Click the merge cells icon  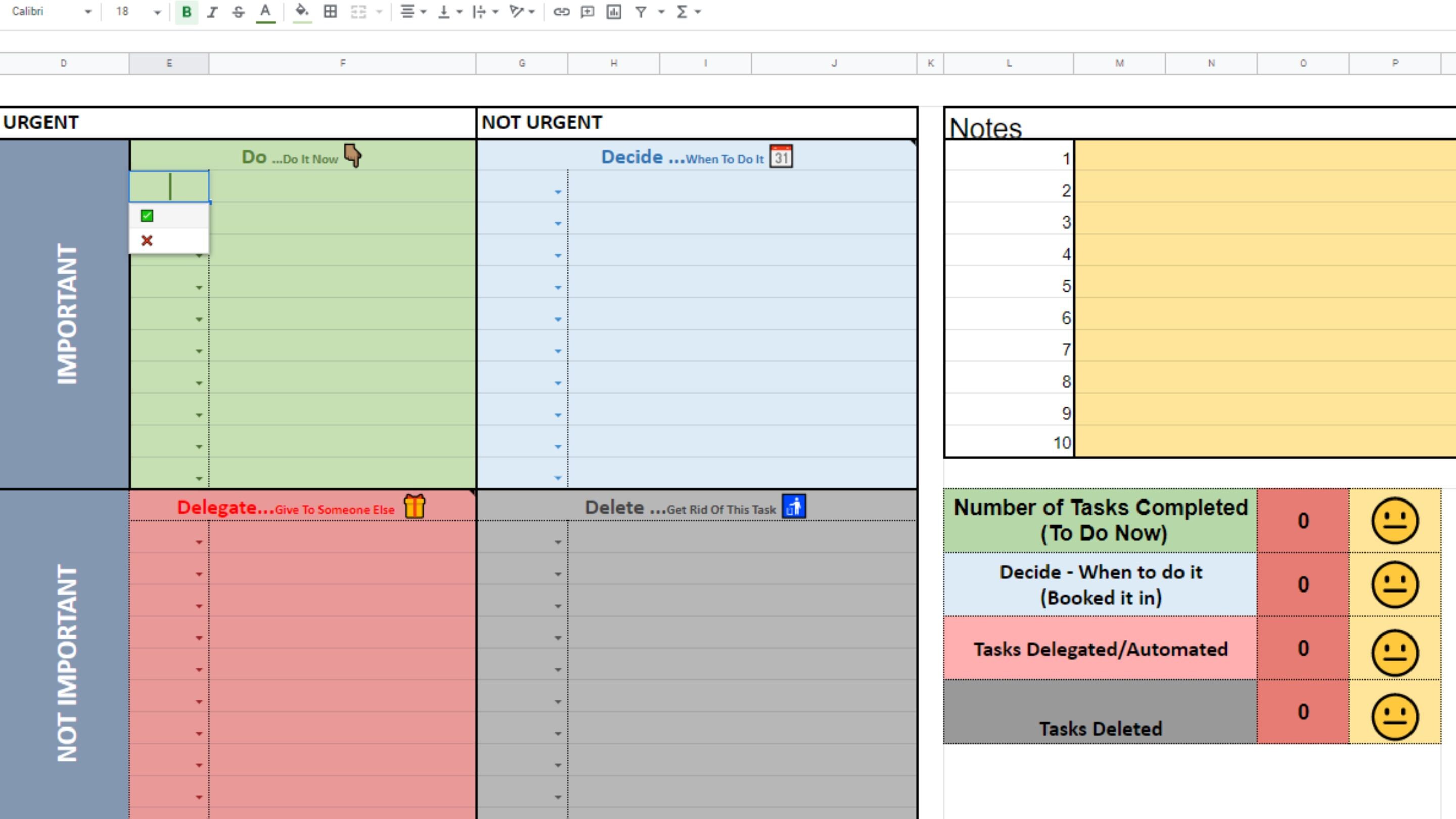point(358,12)
